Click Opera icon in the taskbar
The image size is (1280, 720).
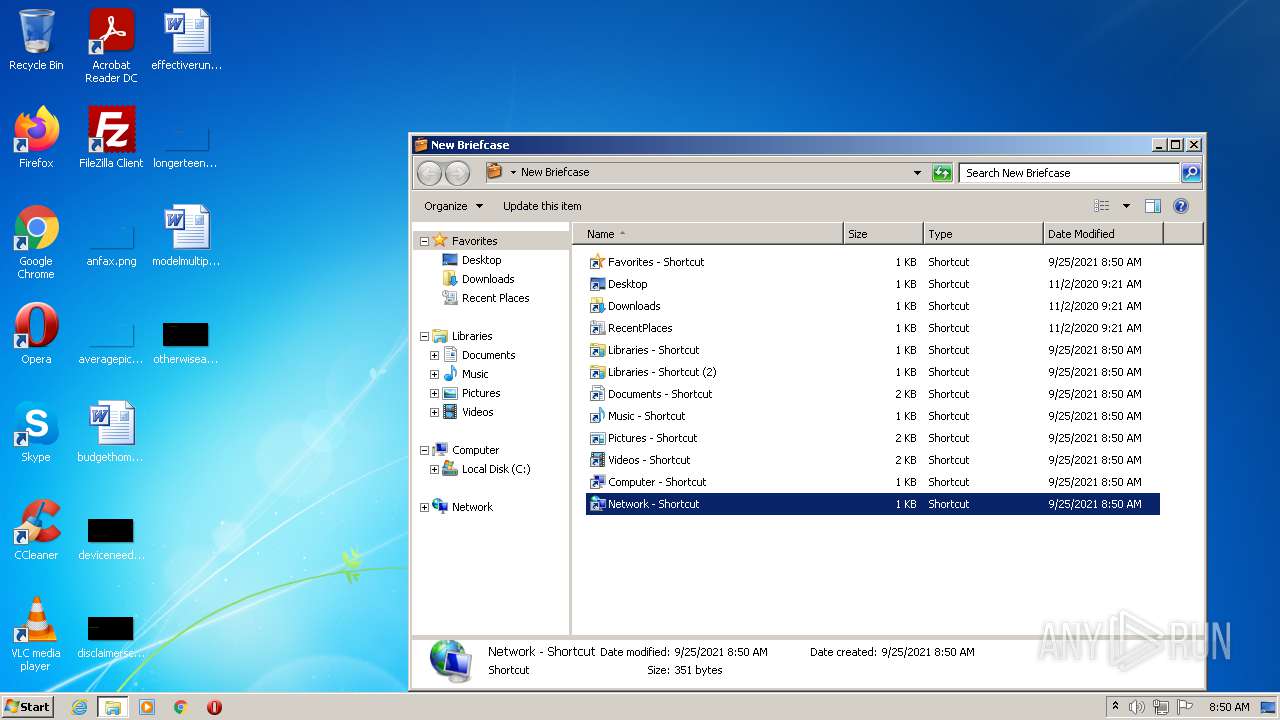click(214, 707)
